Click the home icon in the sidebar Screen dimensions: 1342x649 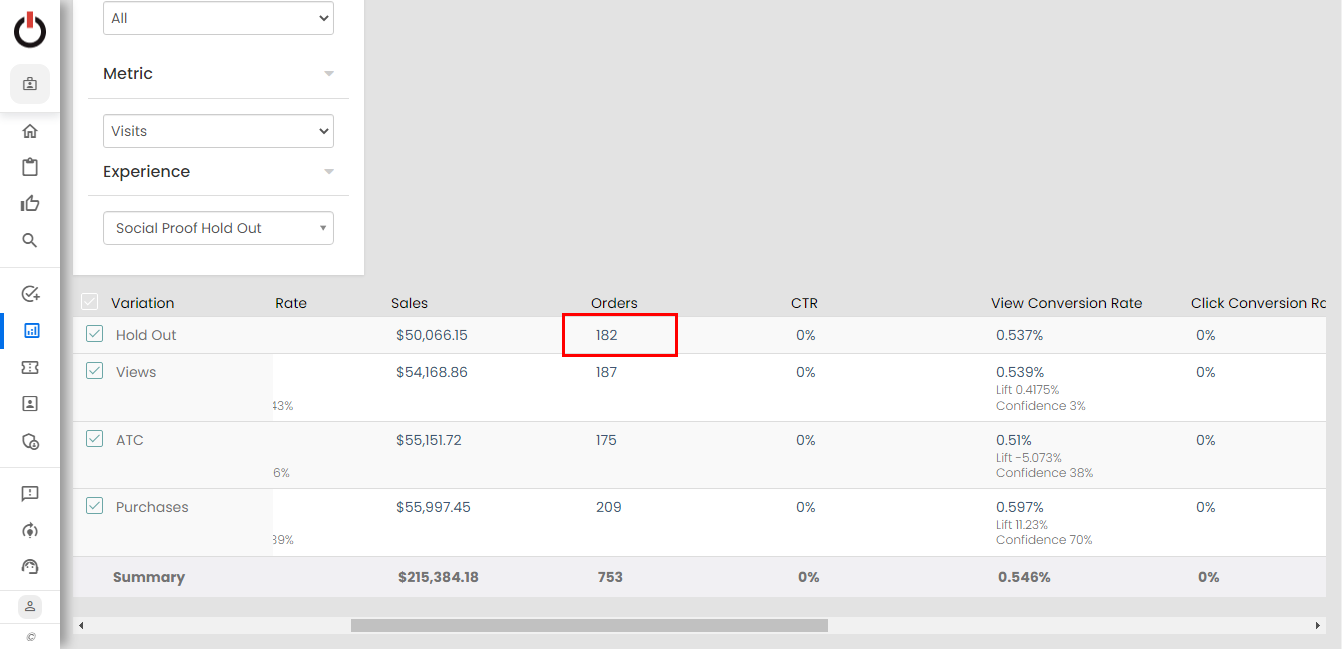click(30, 131)
